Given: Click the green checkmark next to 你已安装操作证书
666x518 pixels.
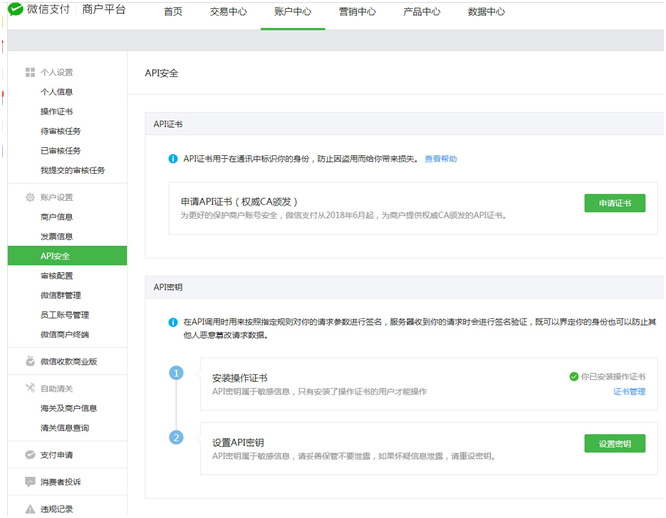Looking at the screenshot, I should point(574,376).
